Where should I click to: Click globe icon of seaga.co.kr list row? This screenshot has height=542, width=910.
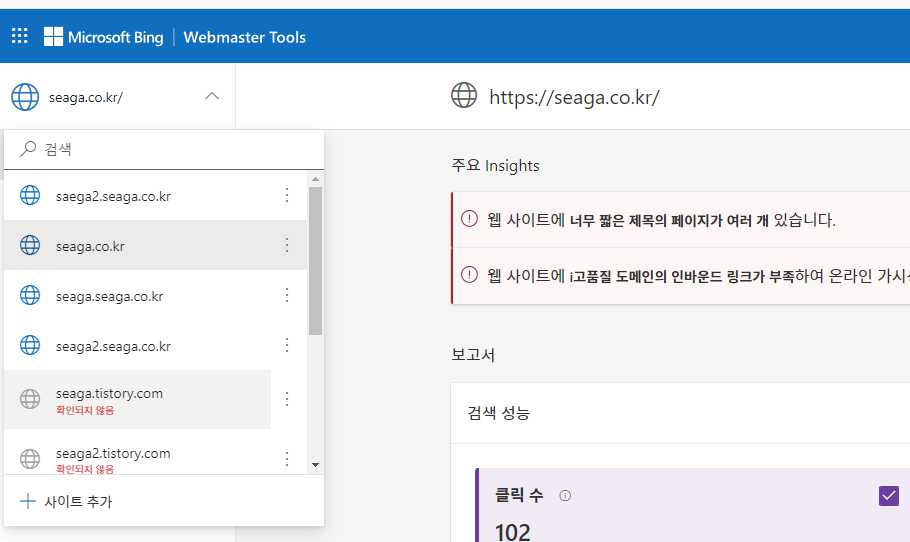30,245
